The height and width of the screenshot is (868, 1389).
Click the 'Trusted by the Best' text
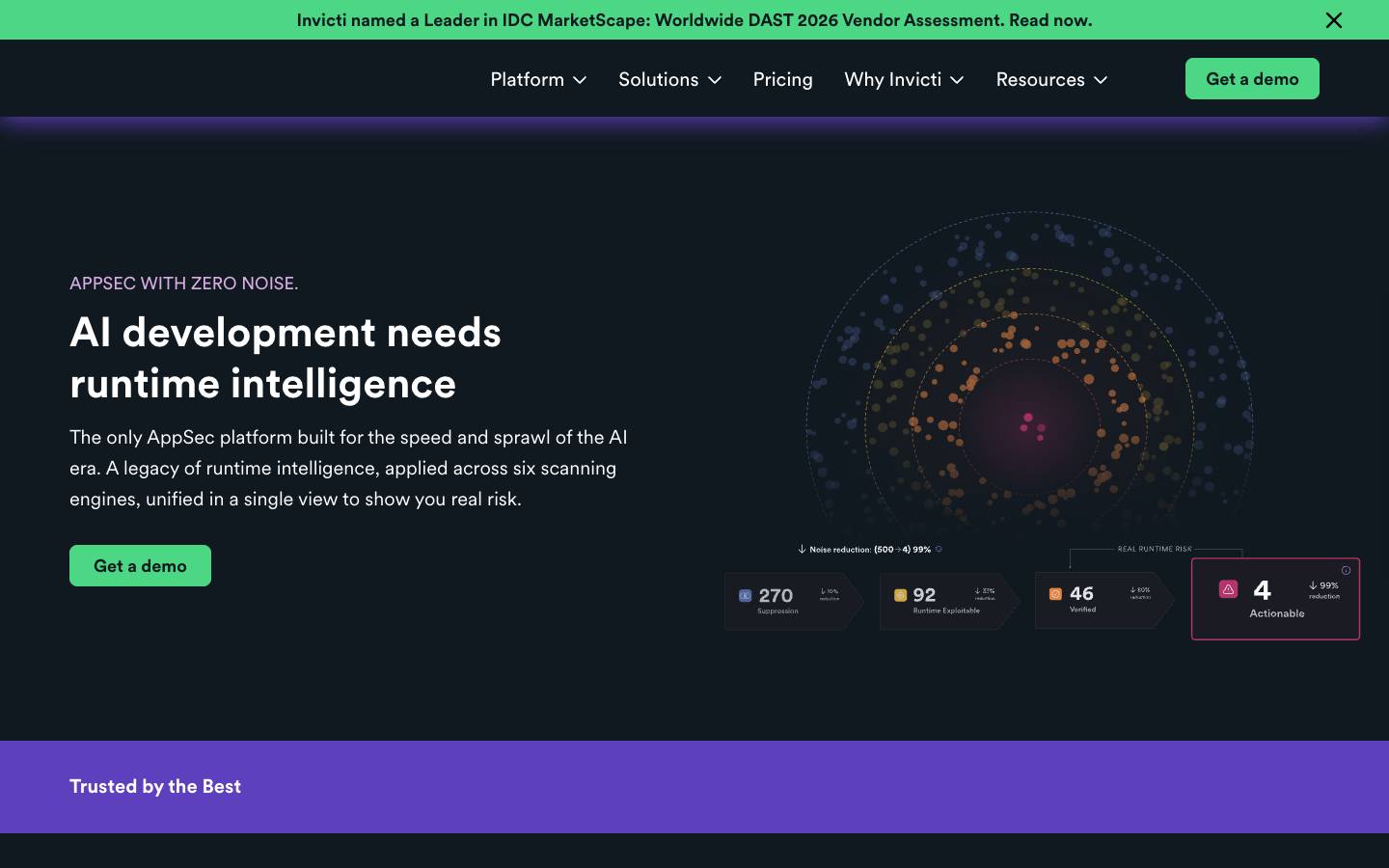tap(155, 786)
